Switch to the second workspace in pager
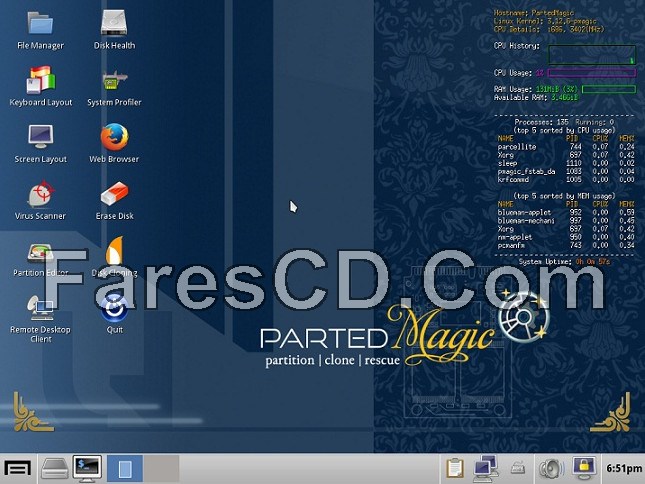The image size is (645, 484). [x=161, y=468]
